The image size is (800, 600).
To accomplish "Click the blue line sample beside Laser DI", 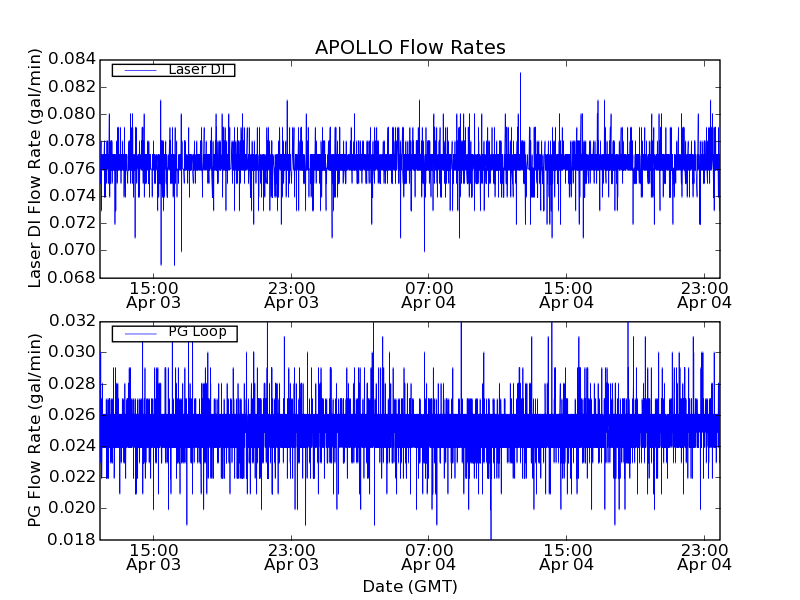I will tap(140, 70).
